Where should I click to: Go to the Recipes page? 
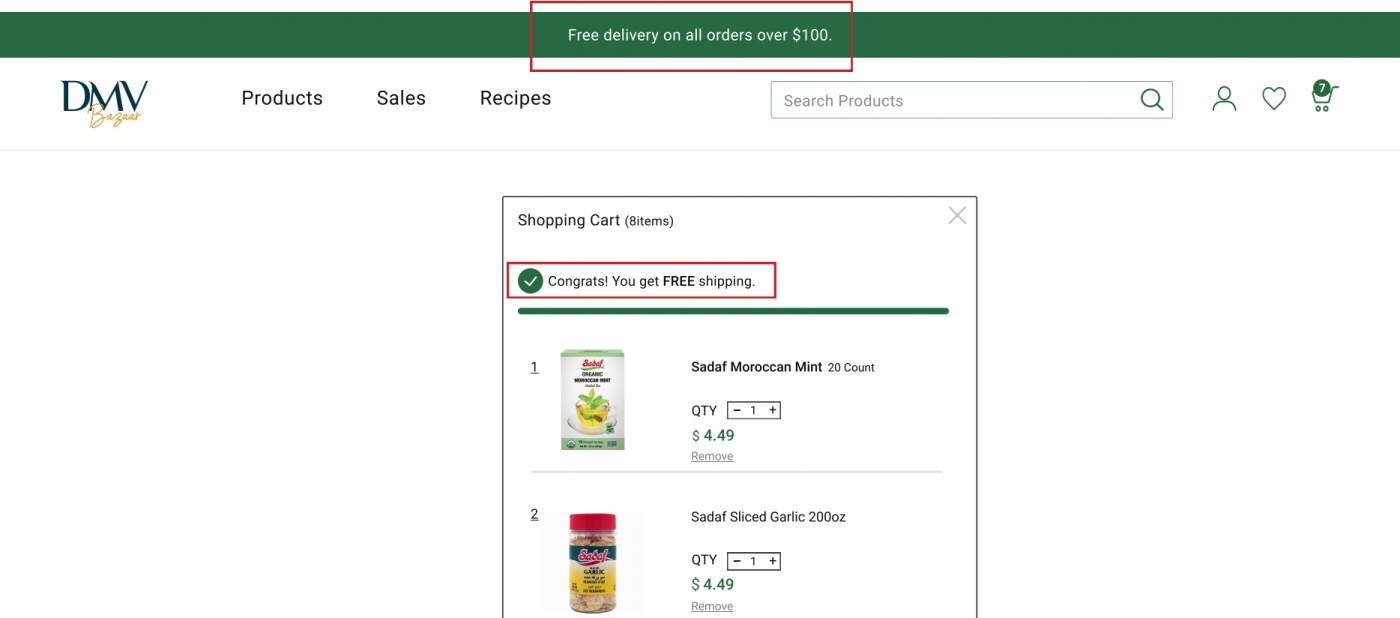[x=515, y=98]
